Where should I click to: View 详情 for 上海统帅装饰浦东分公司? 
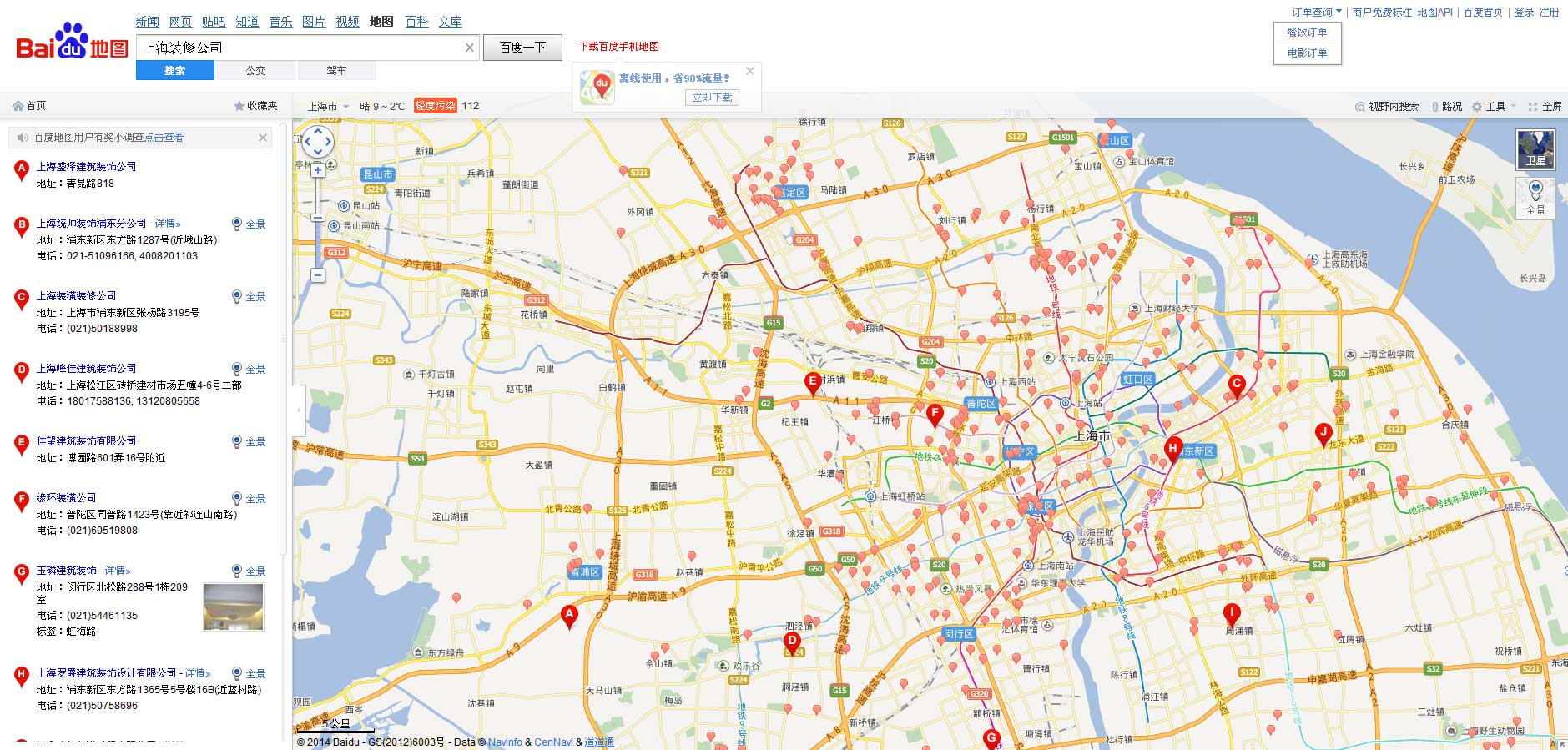coord(168,224)
